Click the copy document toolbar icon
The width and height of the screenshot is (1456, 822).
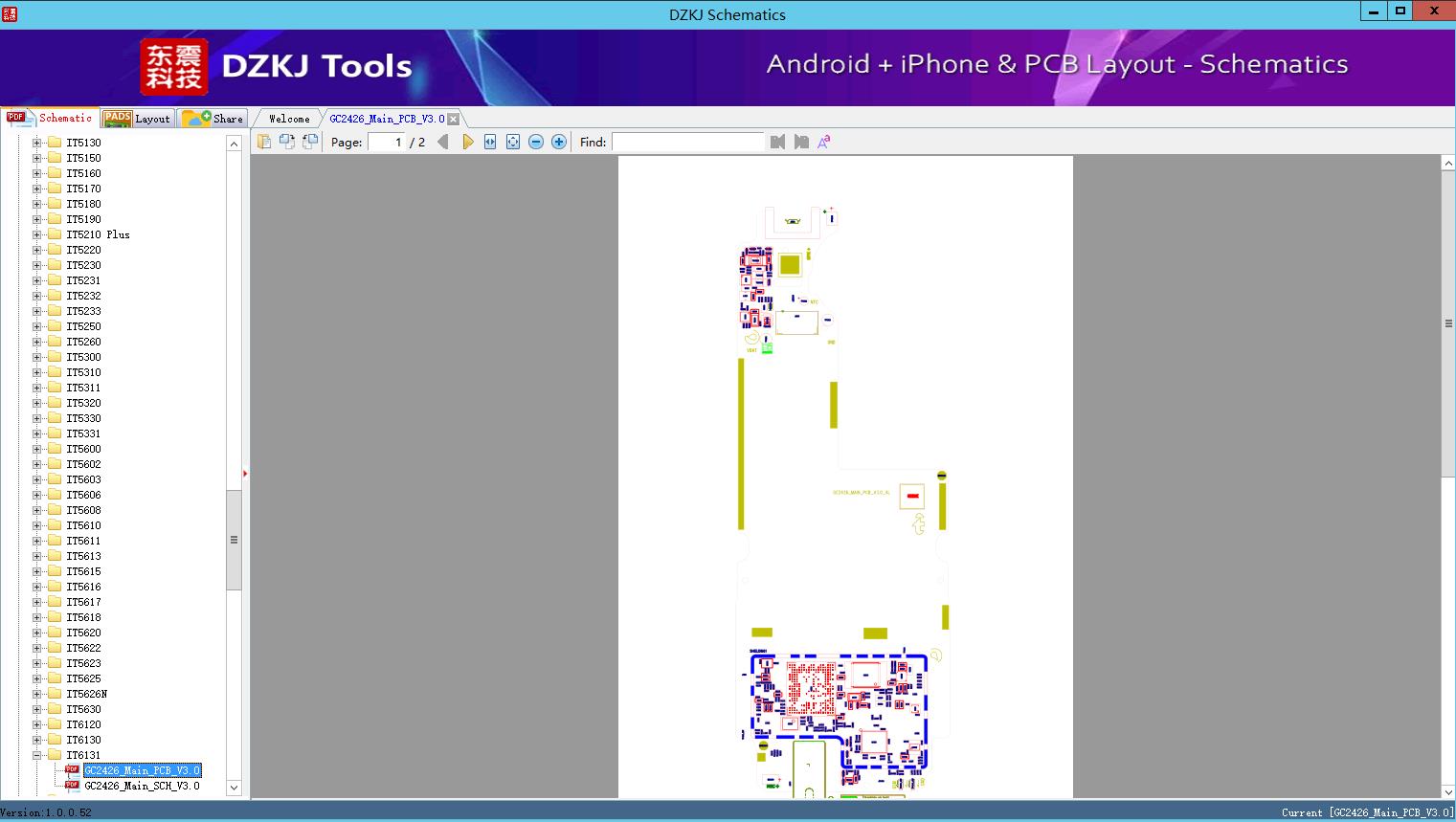click(264, 142)
